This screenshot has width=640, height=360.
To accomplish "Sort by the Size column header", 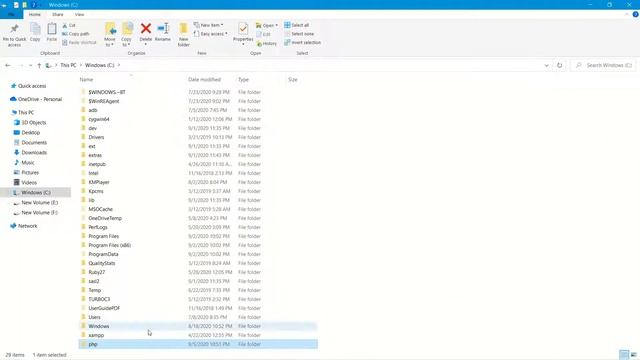I will (x=293, y=80).
